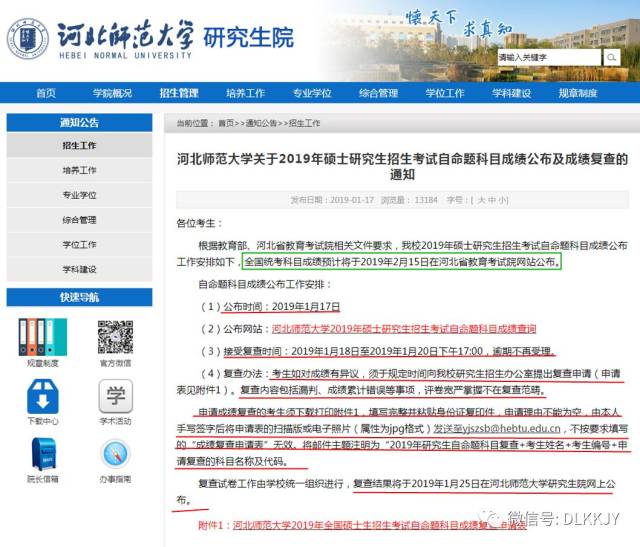
Task: Click the 快速导航 sidebar header
Action: click(79, 297)
